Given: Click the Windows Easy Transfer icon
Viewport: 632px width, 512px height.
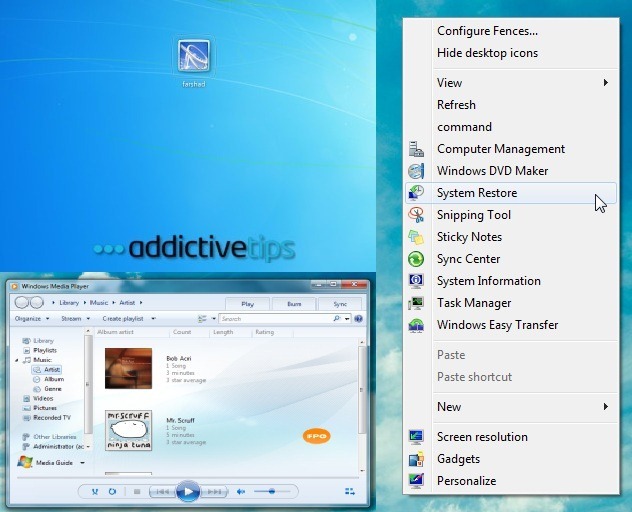Looking at the screenshot, I should pyautogui.click(x=416, y=325).
